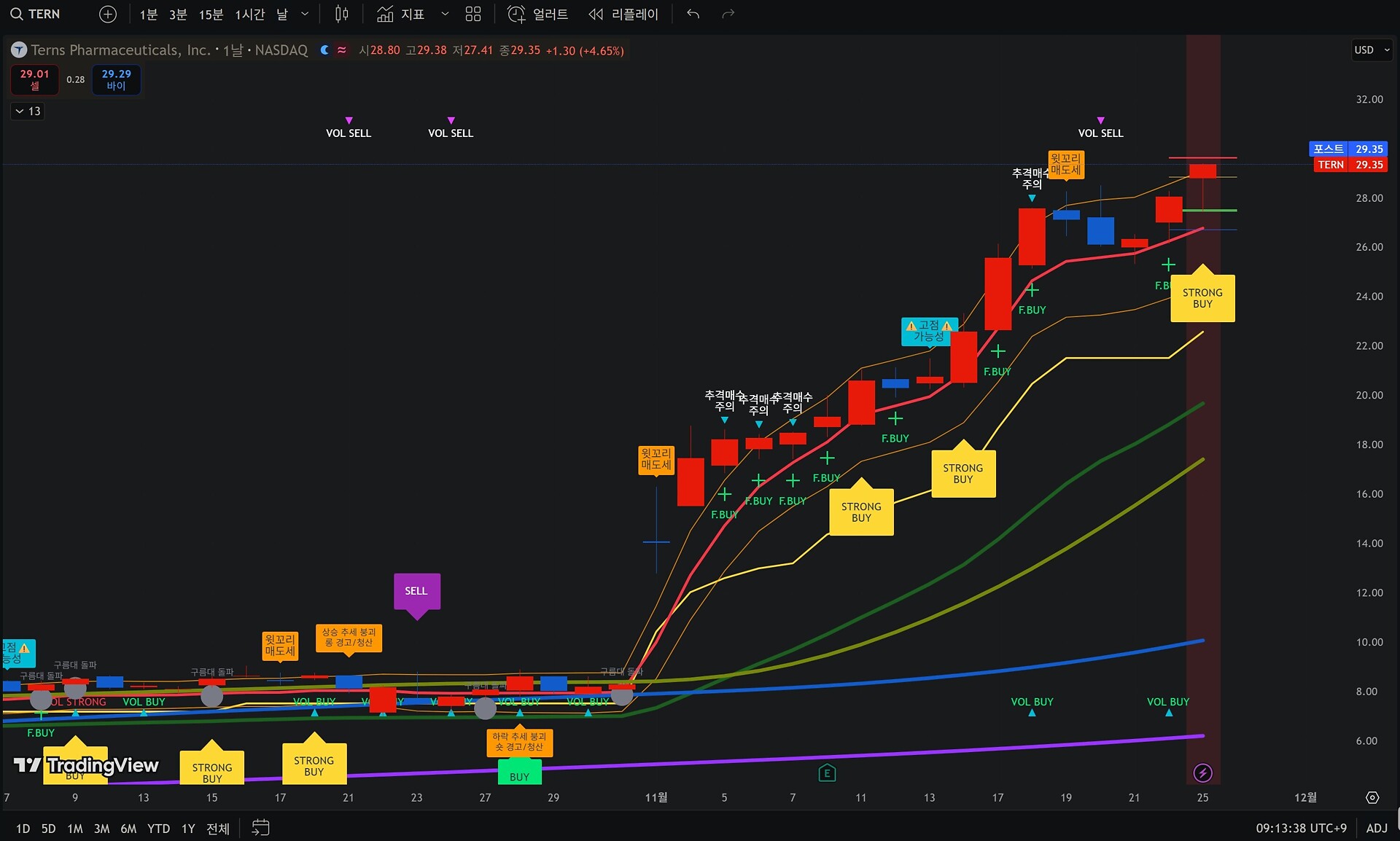Select the 15분 timeframe
This screenshot has height=841, width=1400.
click(211, 14)
